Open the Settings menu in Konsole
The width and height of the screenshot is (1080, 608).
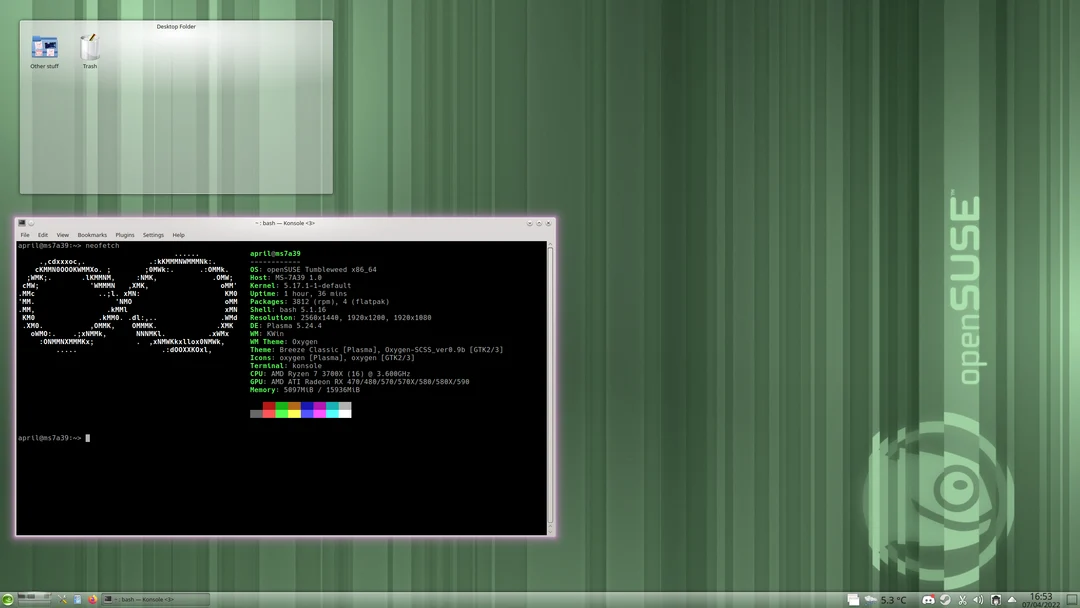[152, 234]
